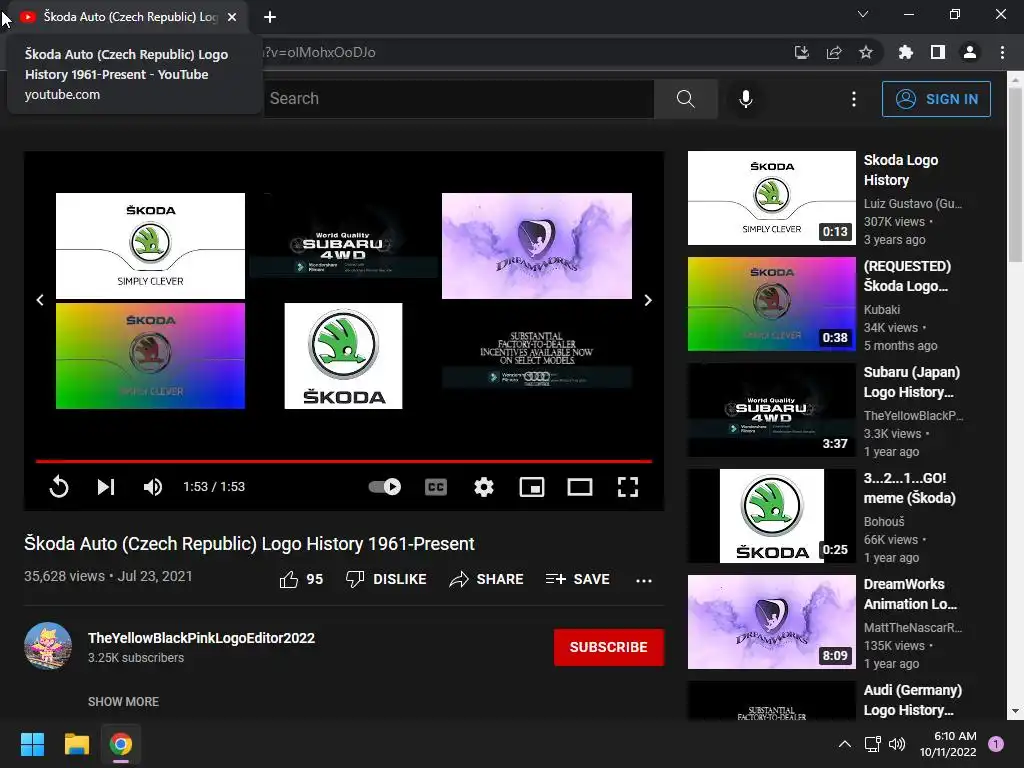Click install app icon in address bar
Screen dimensions: 1024x768
(x=801, y=52)
